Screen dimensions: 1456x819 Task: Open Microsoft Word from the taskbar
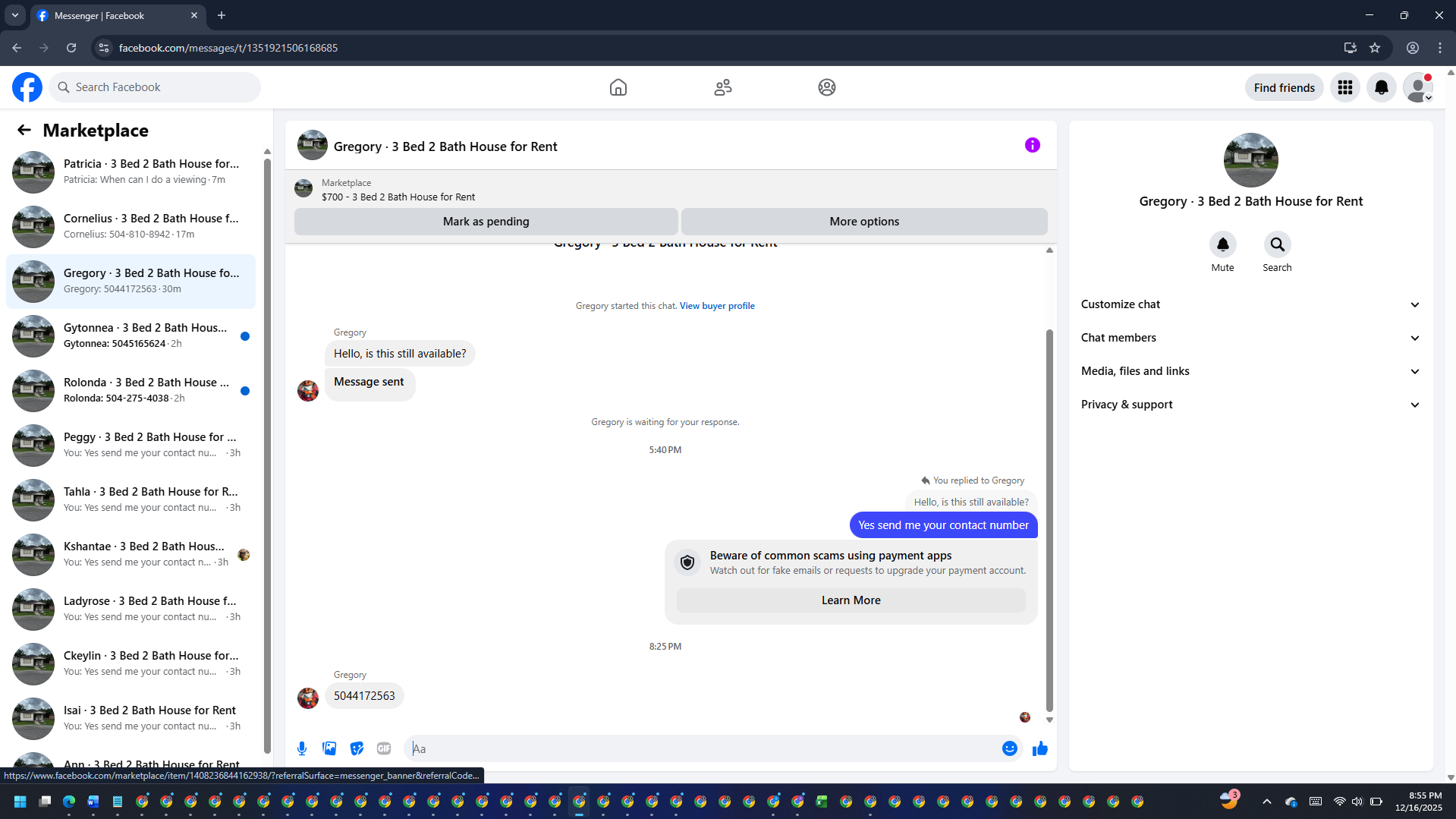click(93, 802)
